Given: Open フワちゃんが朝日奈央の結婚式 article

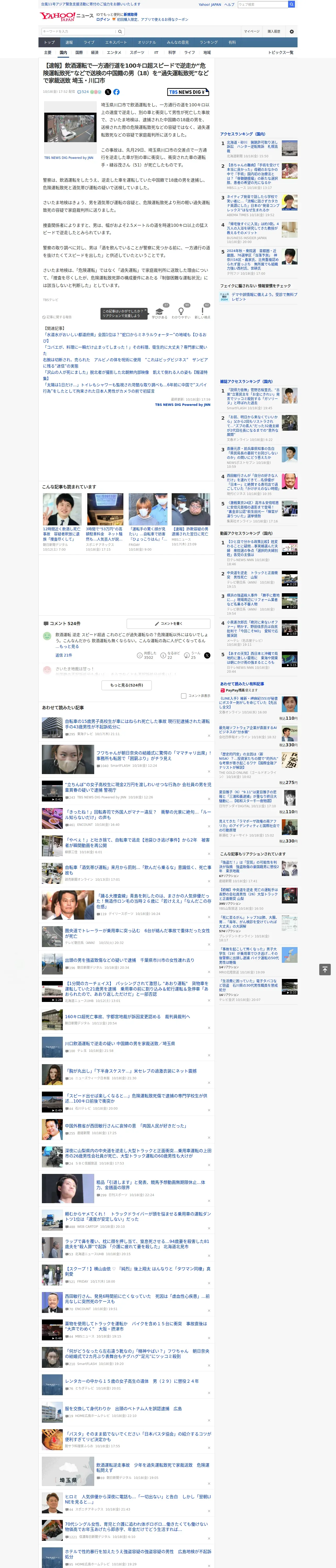Looking at the screenshot, I should (154, 756).
